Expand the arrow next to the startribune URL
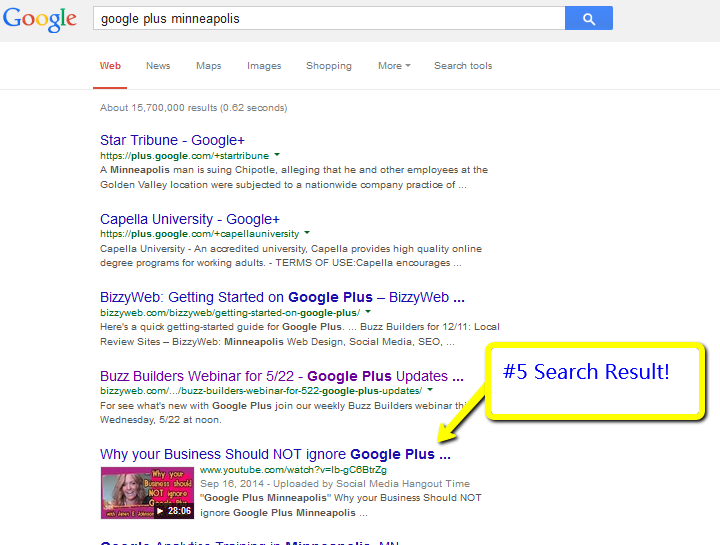Screen dimensions: 720x545 (x=277, y=155)
